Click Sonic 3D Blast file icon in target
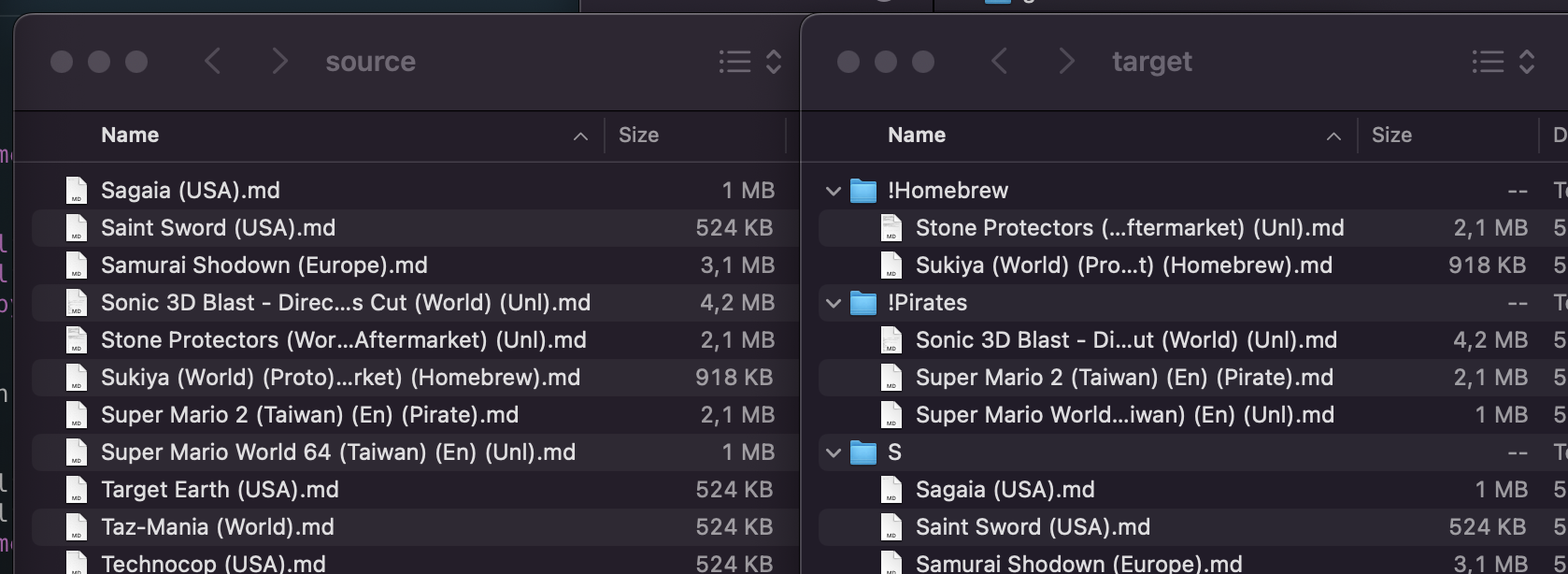 tap(891, 340)
